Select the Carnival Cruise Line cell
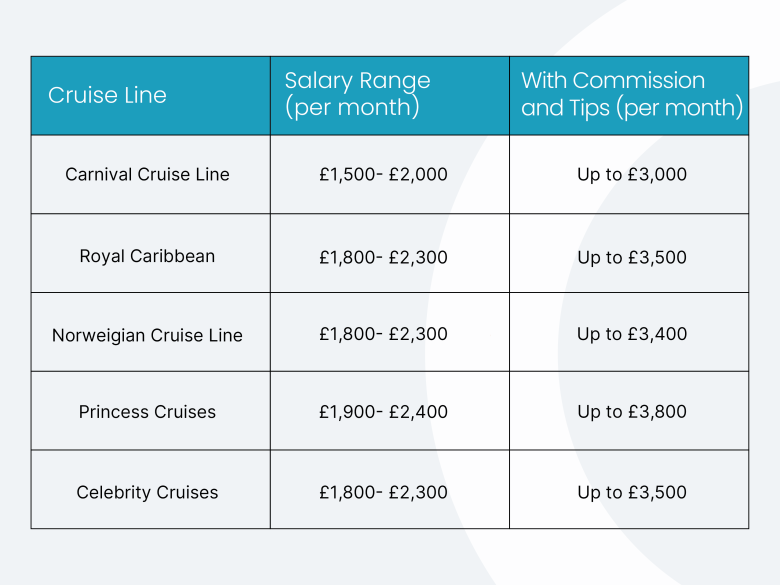The image size is (780, 585). click(x=151, y=175)
